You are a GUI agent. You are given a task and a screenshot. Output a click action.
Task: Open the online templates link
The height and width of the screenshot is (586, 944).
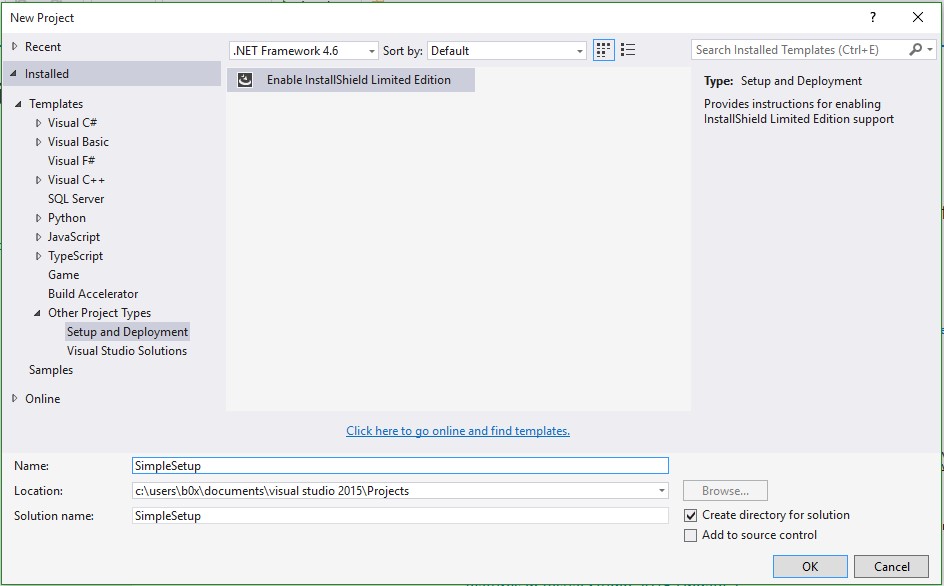point(458,430)
